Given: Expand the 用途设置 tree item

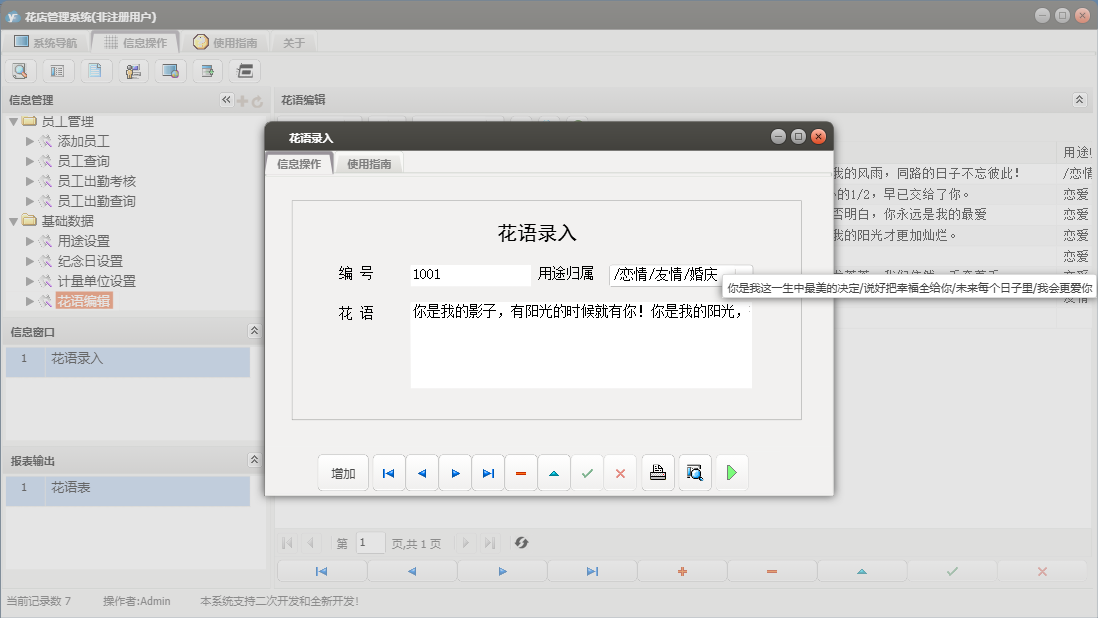Looking at the screenshot, I should (x=29, y=241).
